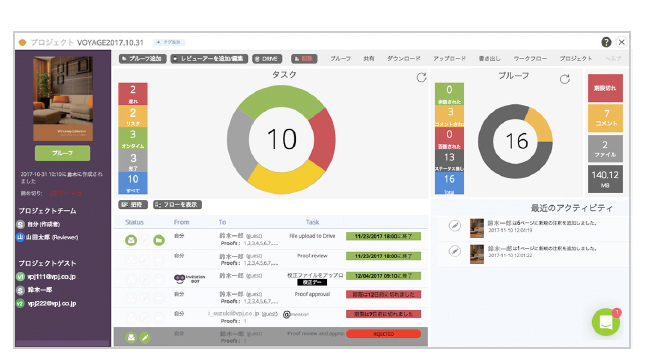Screen dimensions: 646x360
Task: Click pencil icon beside 1-page annotation activity
Action: coord(454,251)
